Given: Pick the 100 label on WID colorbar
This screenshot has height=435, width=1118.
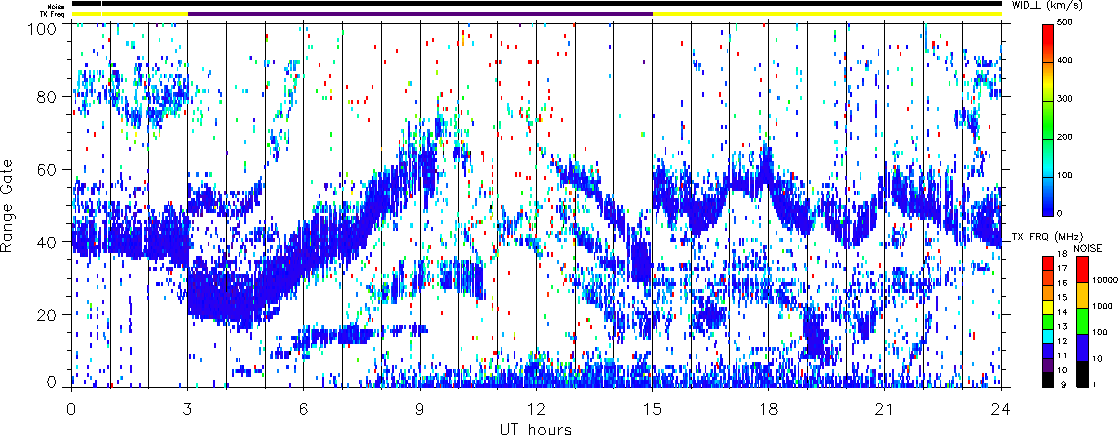Looking at the screenshot, I should [1067, 175].
